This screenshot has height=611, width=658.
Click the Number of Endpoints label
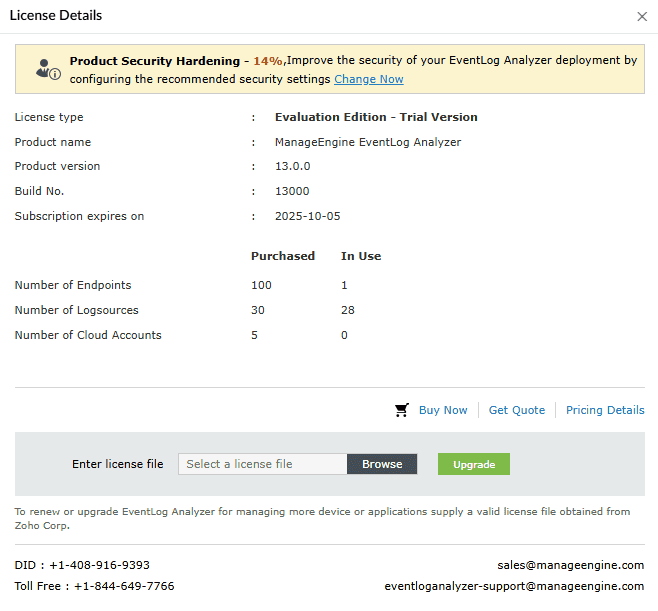tap(73, 285)
